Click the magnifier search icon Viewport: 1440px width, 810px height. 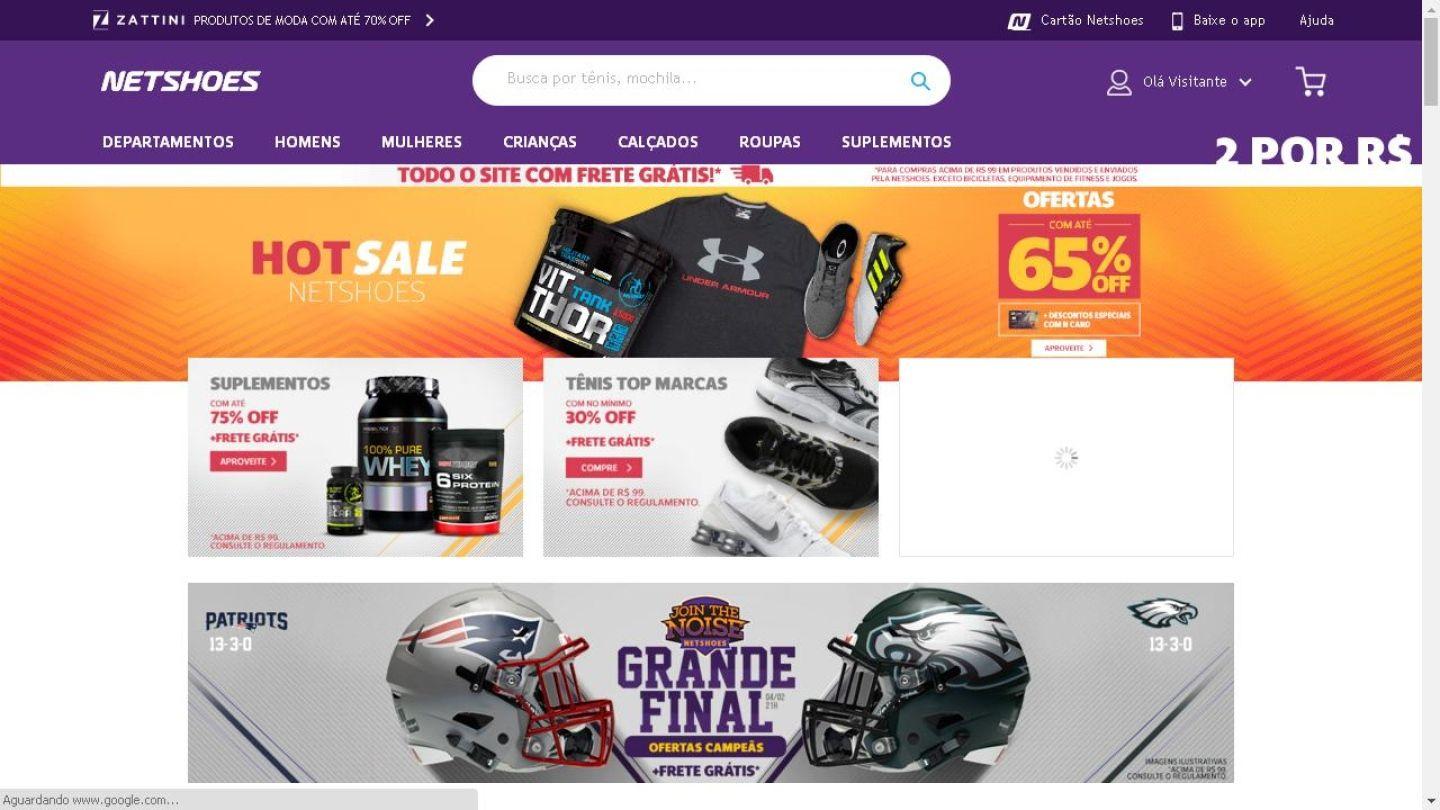coord(920,81)
